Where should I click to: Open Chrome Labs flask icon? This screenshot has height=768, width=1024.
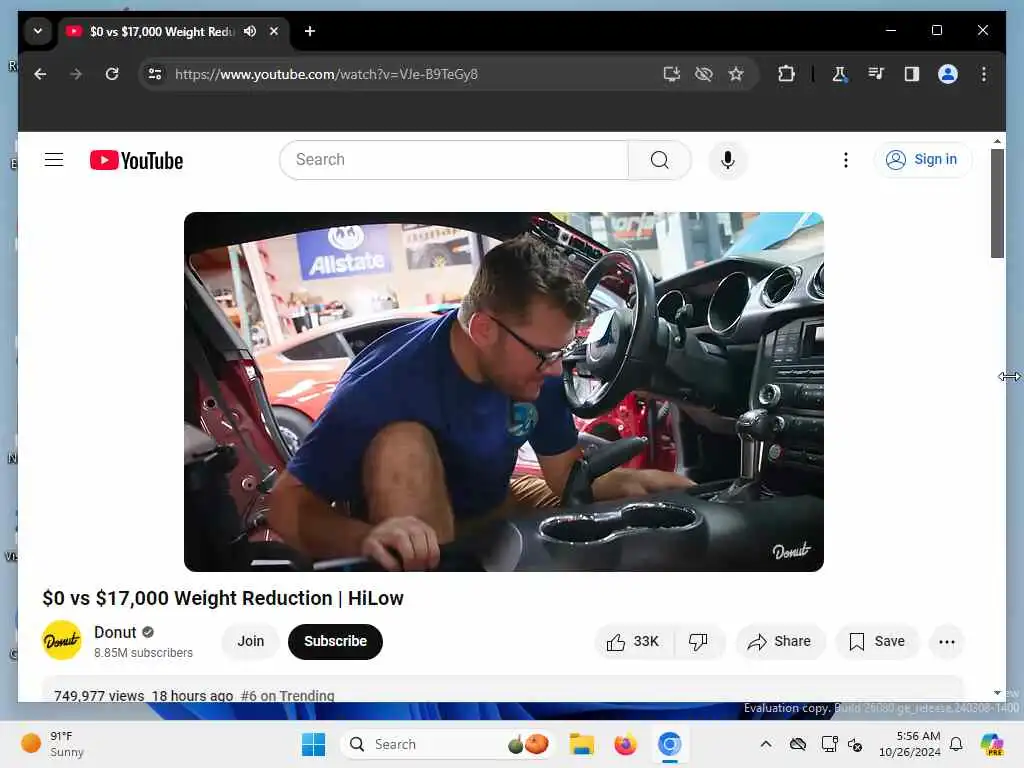point(840,74)
